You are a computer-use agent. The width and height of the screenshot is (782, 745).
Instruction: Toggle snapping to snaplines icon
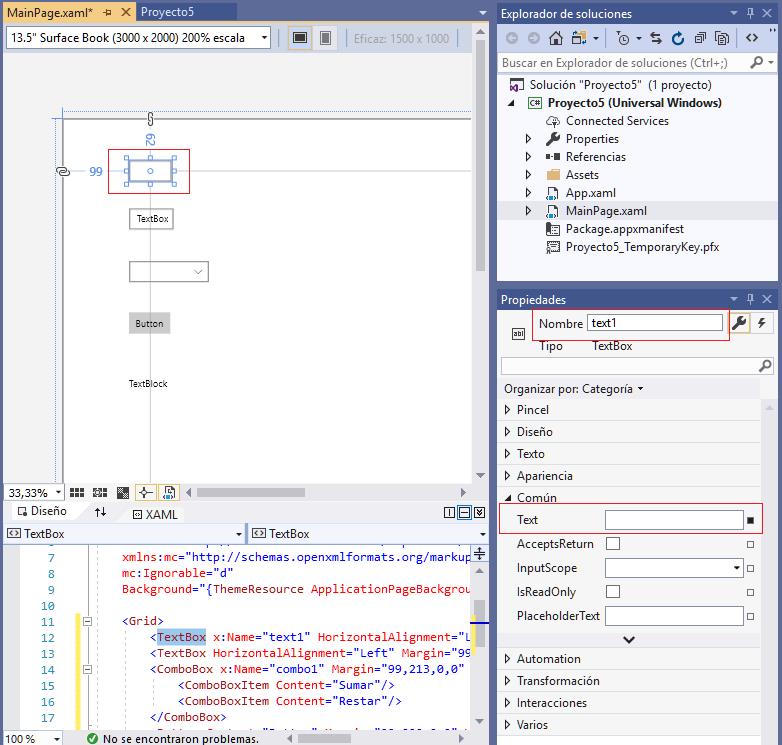[x=146, y=493]
